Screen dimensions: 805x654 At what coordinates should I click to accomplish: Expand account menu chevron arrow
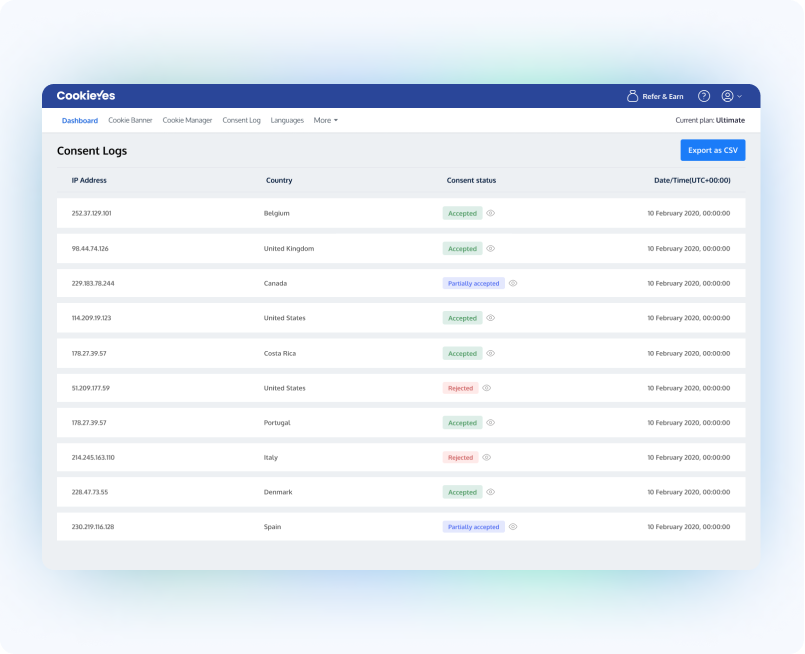pyautogui.click(x=740, y=97)
